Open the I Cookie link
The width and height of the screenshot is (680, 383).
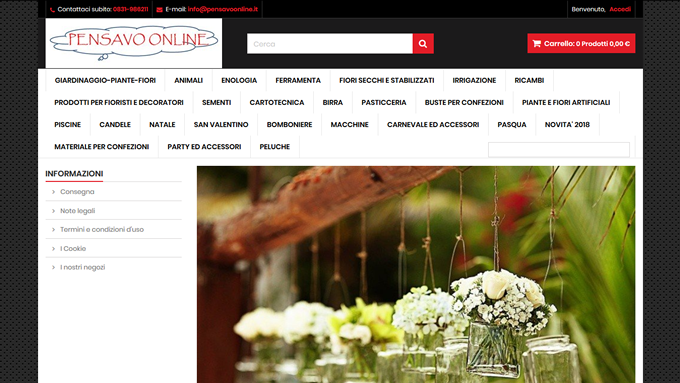click(x=73, y=249)
